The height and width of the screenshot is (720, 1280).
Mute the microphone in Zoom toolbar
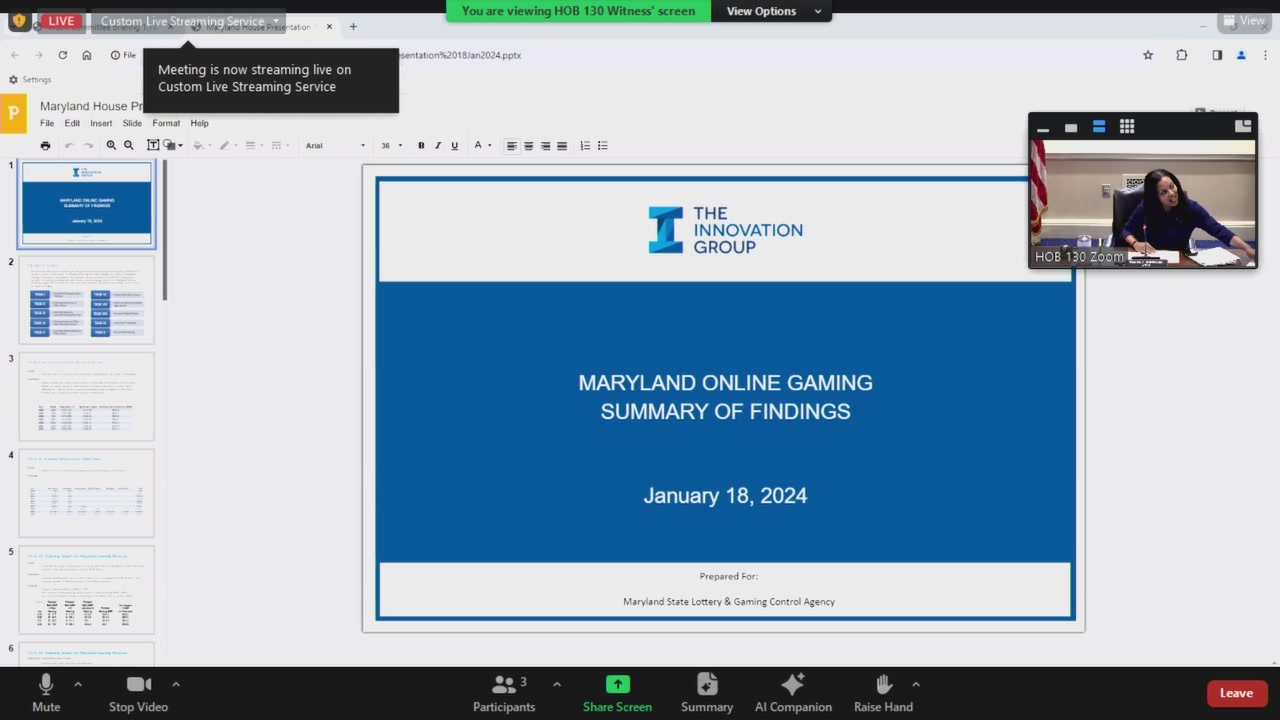coord(46,693)
